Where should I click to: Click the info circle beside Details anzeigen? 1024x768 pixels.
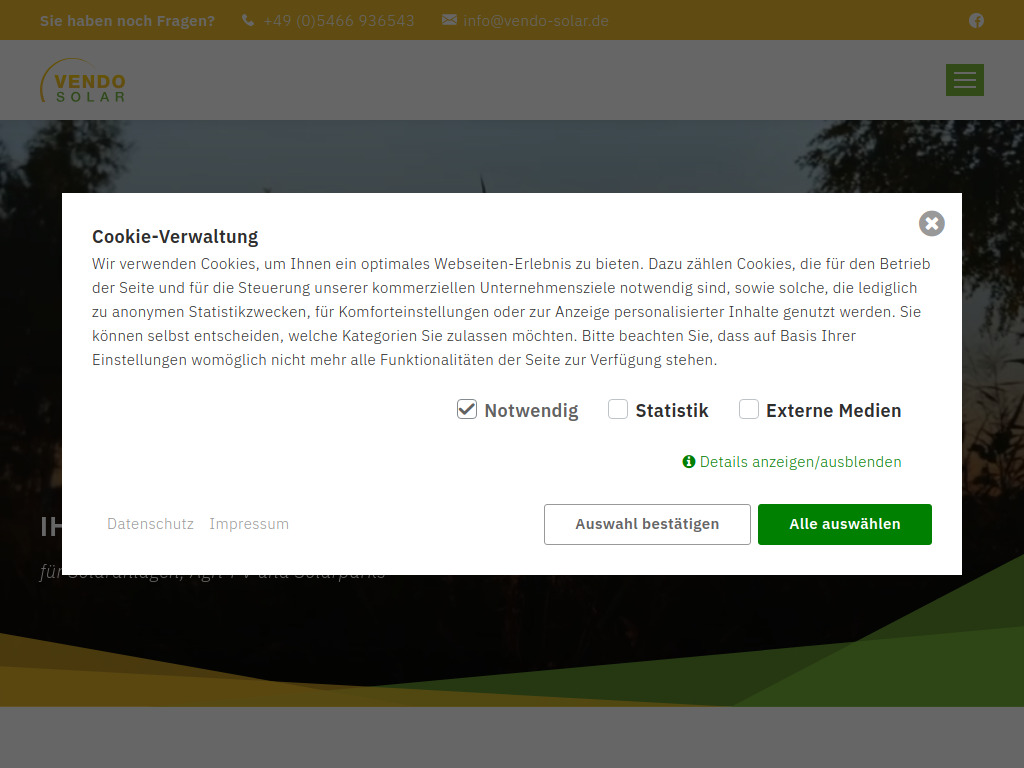(x=688, y=462)
